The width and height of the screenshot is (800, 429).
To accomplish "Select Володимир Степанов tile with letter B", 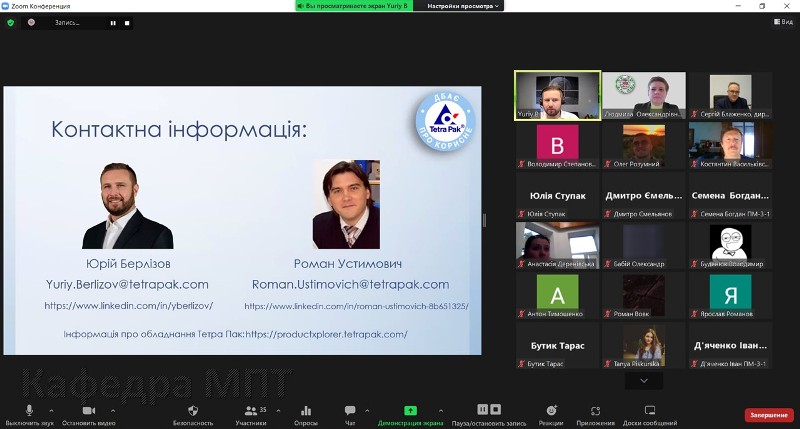I will click(557, 145).
